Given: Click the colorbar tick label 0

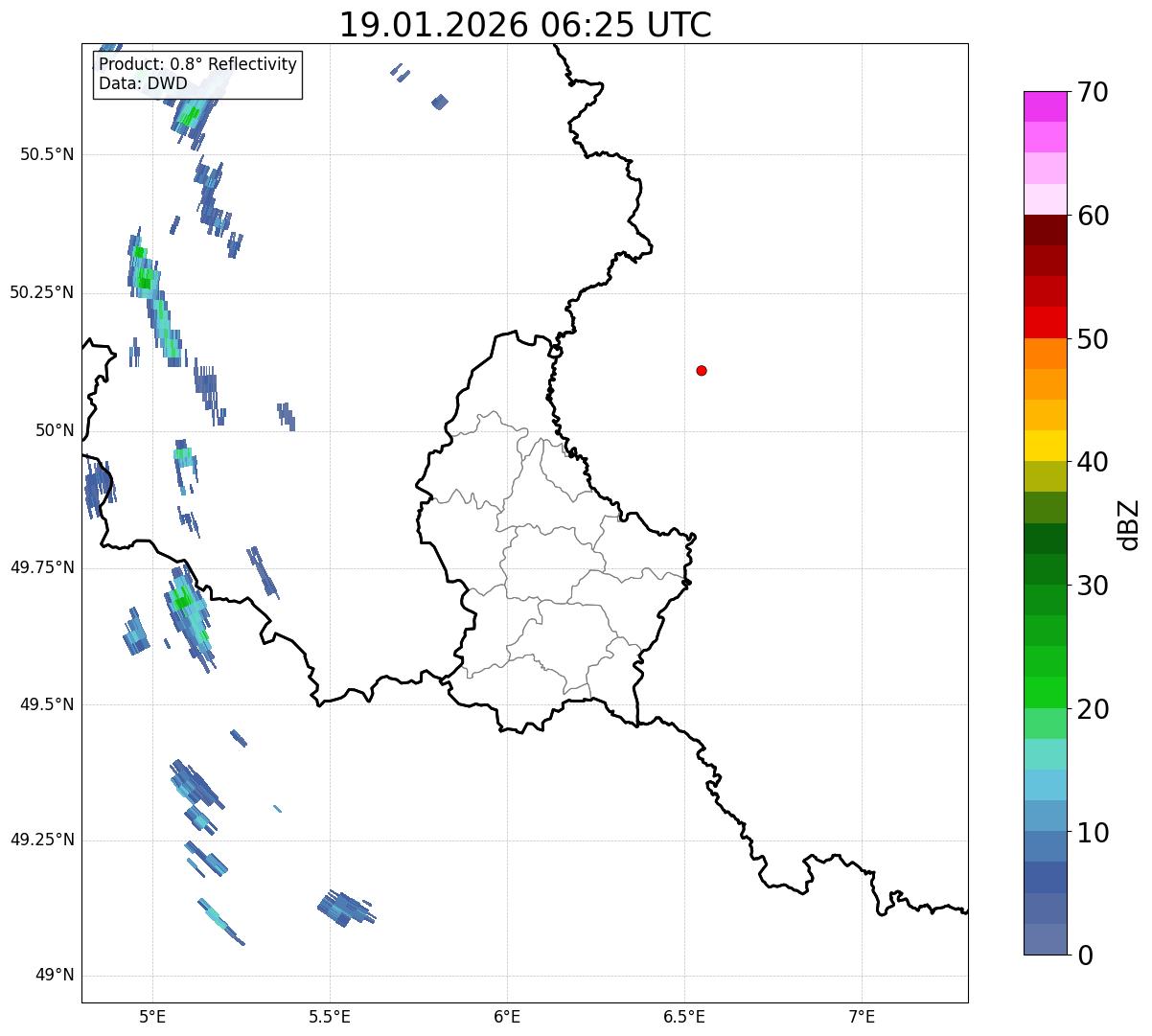Looking at the screenshot, I should tap(1085, 955).
